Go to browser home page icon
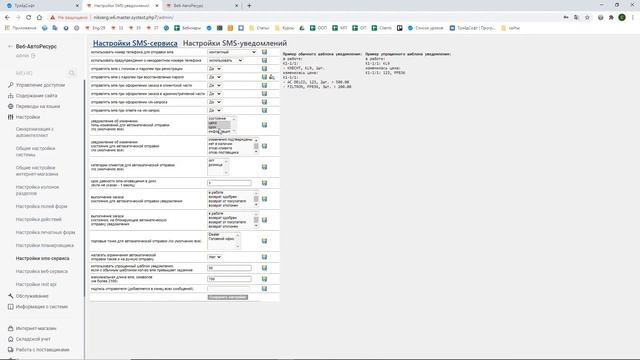 tap(39, 18)
